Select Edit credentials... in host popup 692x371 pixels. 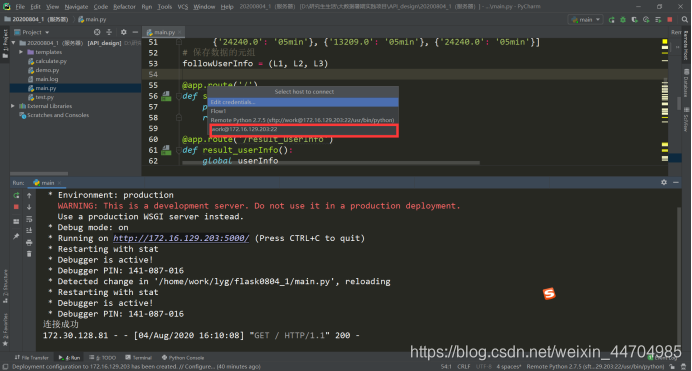(x=303, y=102)
